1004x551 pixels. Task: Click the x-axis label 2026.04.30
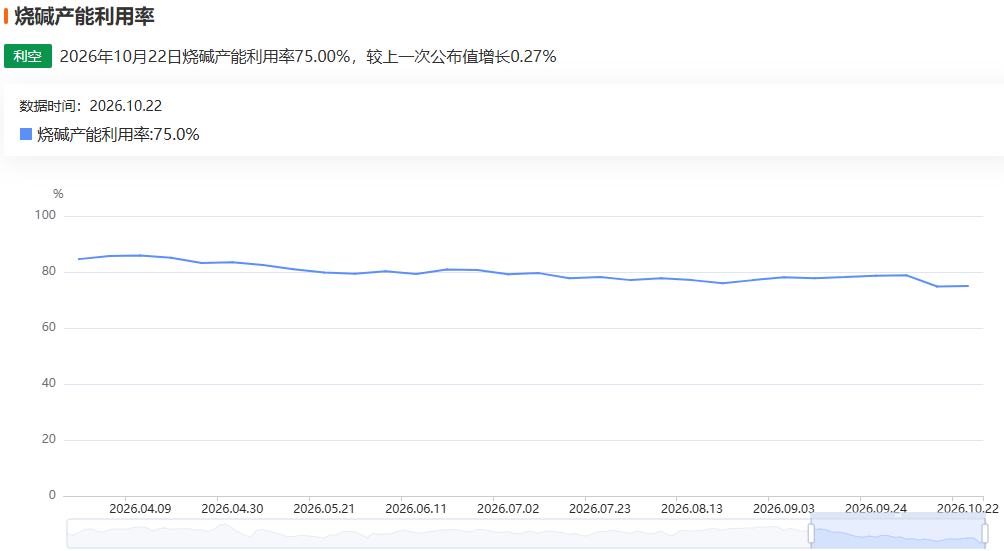coord(232,509)
